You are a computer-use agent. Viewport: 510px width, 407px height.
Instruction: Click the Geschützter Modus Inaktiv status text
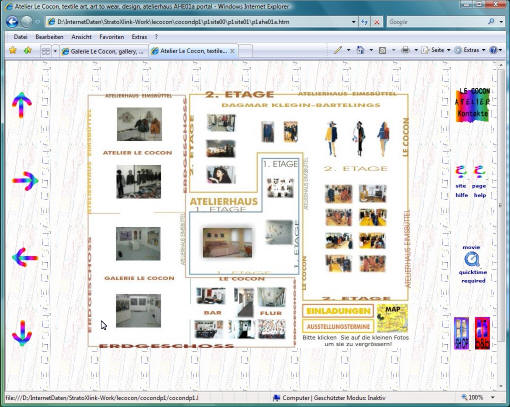click(349, 398)
